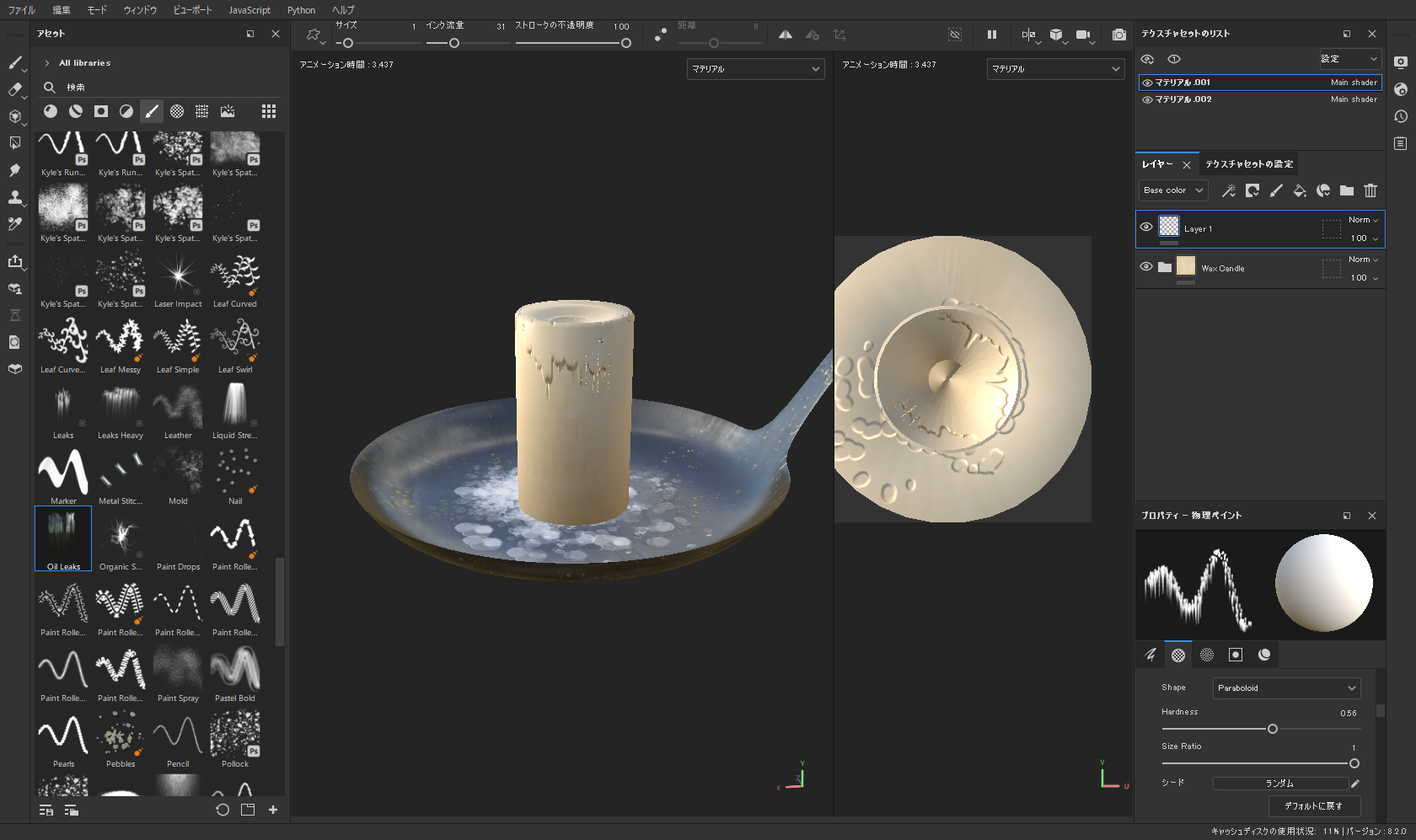Click the Hardness slider handle
Image resolution: width=1416 pixels, height=840 pixels.
[1273, 729]
